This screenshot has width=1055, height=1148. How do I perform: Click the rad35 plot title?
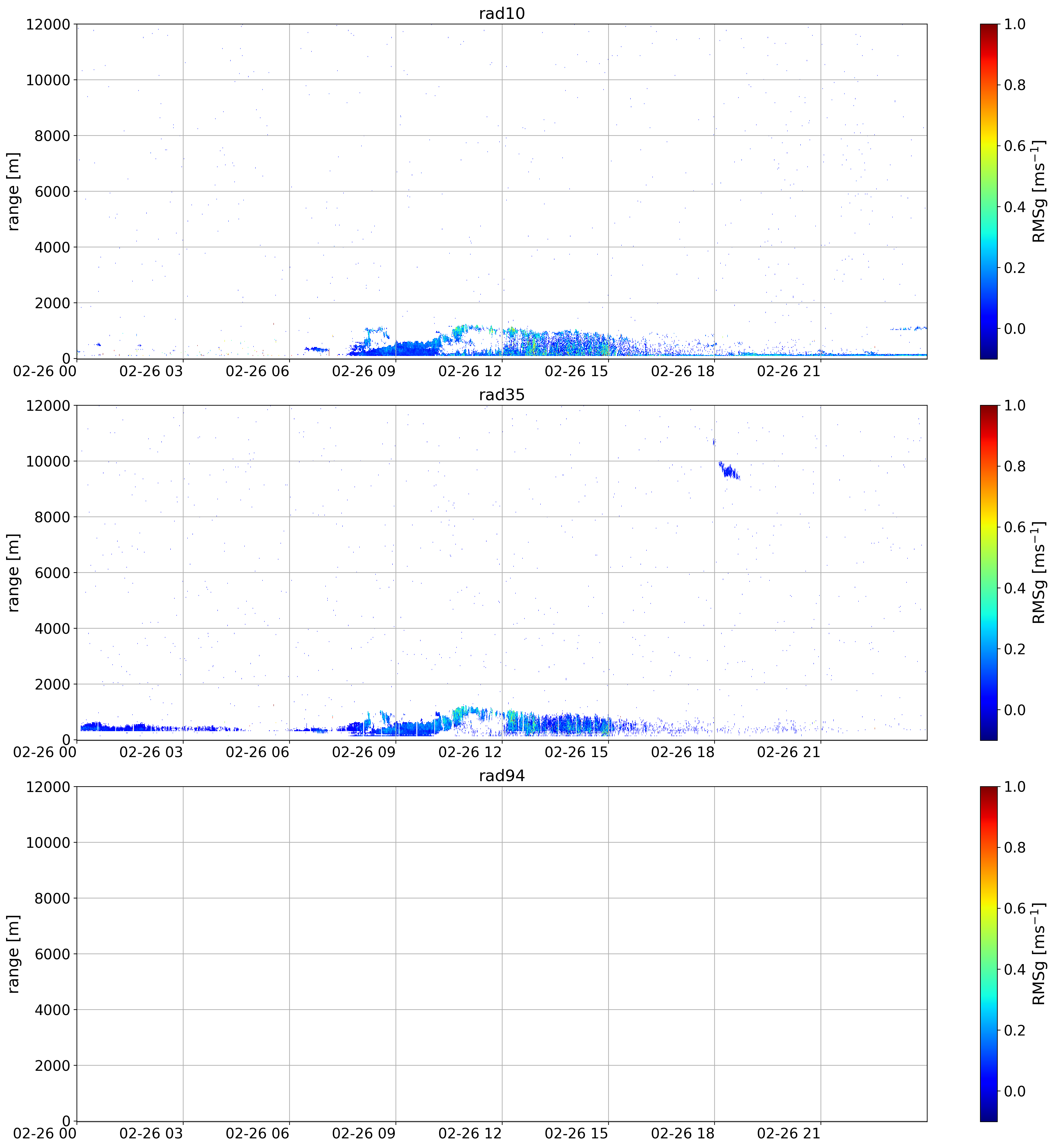pos(501,395)
